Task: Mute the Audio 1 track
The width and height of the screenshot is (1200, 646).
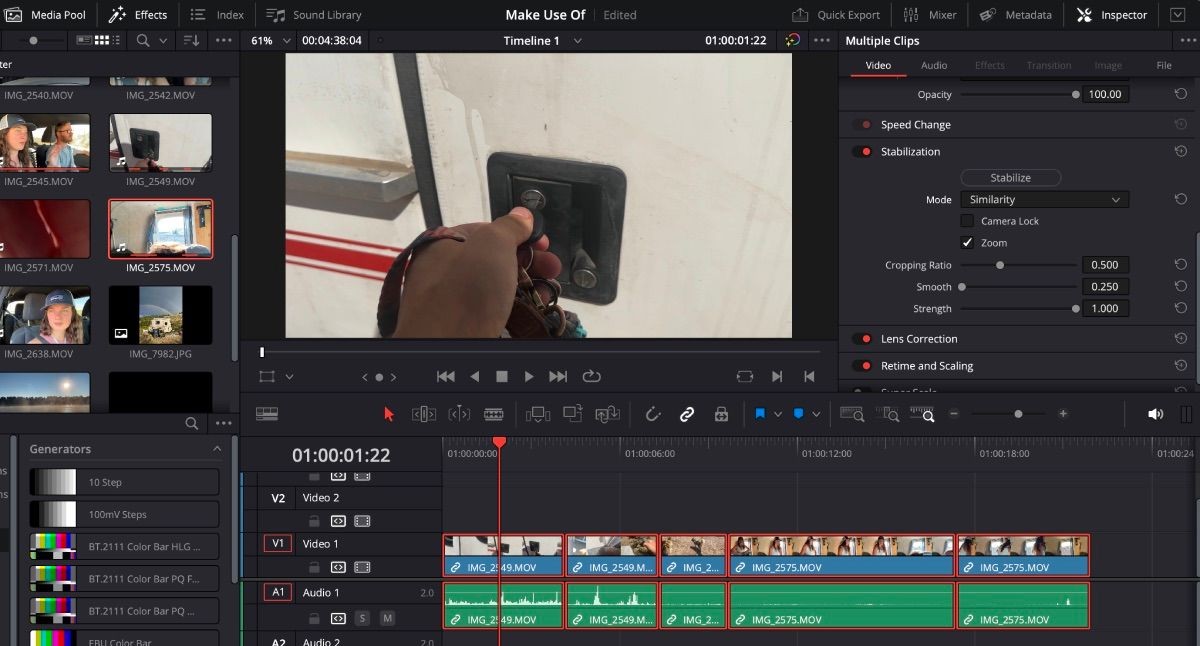Action: click(387, 619)
